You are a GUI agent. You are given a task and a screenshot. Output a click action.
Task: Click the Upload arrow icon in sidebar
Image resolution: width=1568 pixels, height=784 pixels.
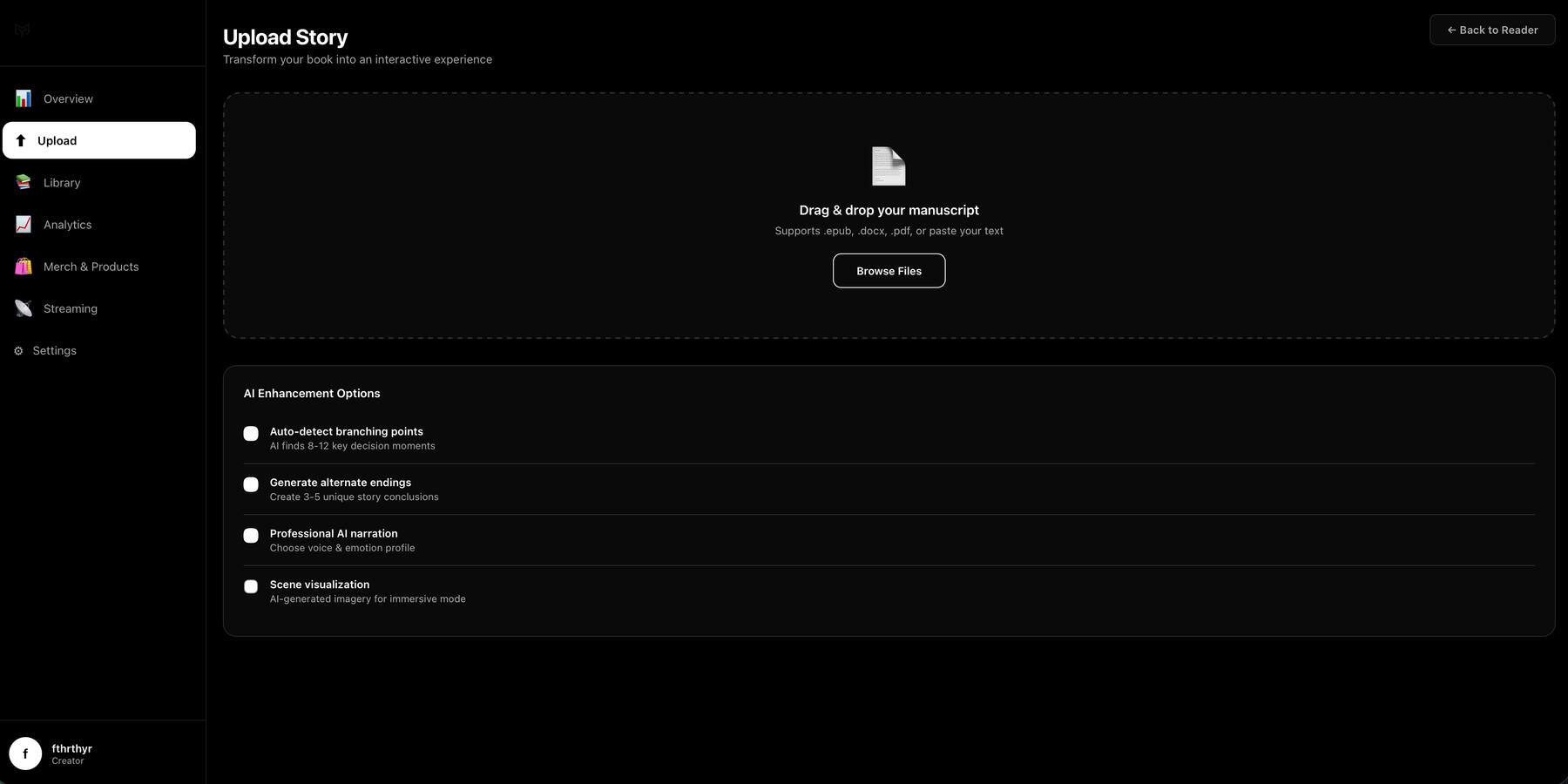point(21,140)
